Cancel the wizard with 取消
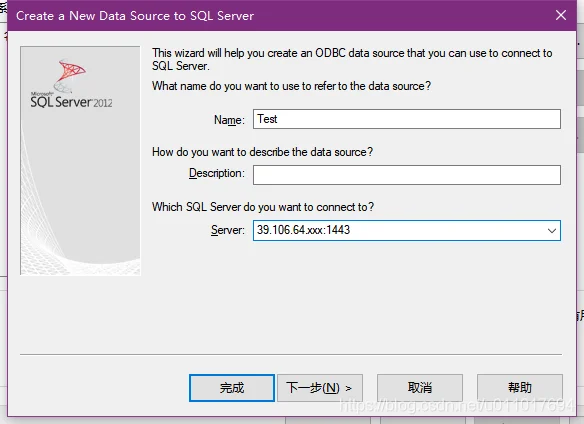 pos(420,388)
